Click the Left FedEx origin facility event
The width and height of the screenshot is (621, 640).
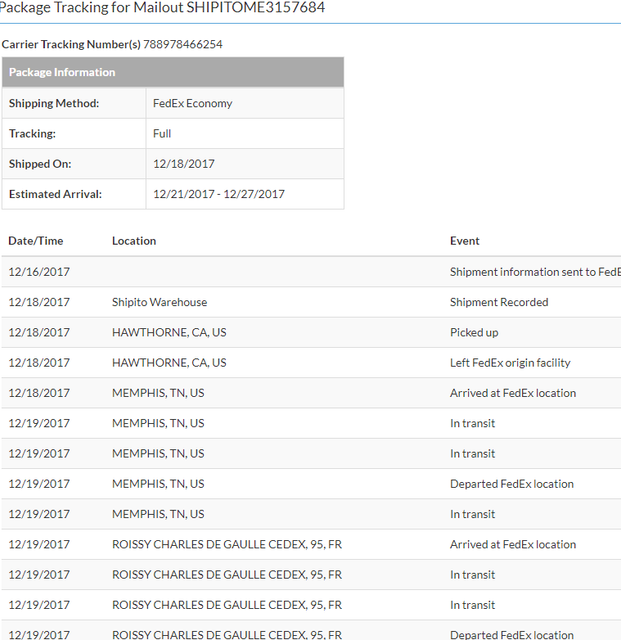510,362
